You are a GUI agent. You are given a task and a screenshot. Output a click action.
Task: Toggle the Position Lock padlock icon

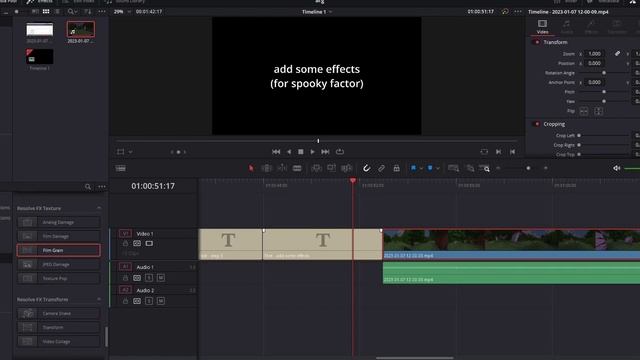click(x=396, y=168)
